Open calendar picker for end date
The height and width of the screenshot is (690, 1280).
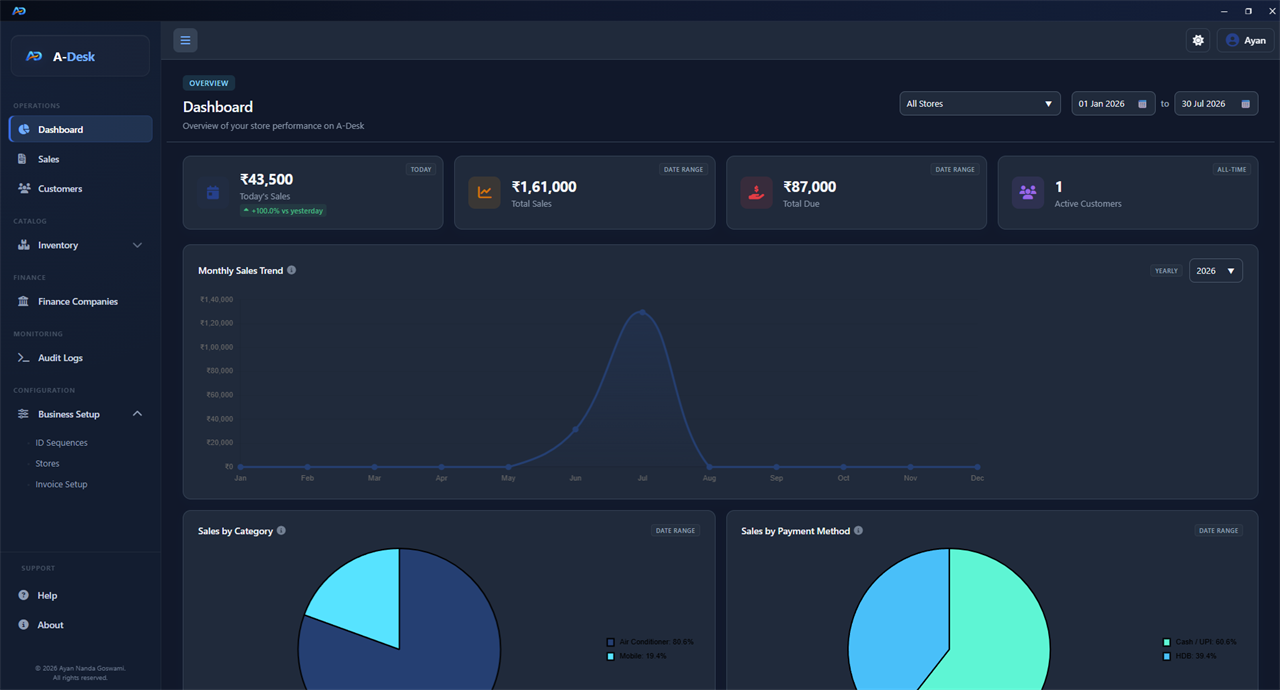(x=1246, y=104)
